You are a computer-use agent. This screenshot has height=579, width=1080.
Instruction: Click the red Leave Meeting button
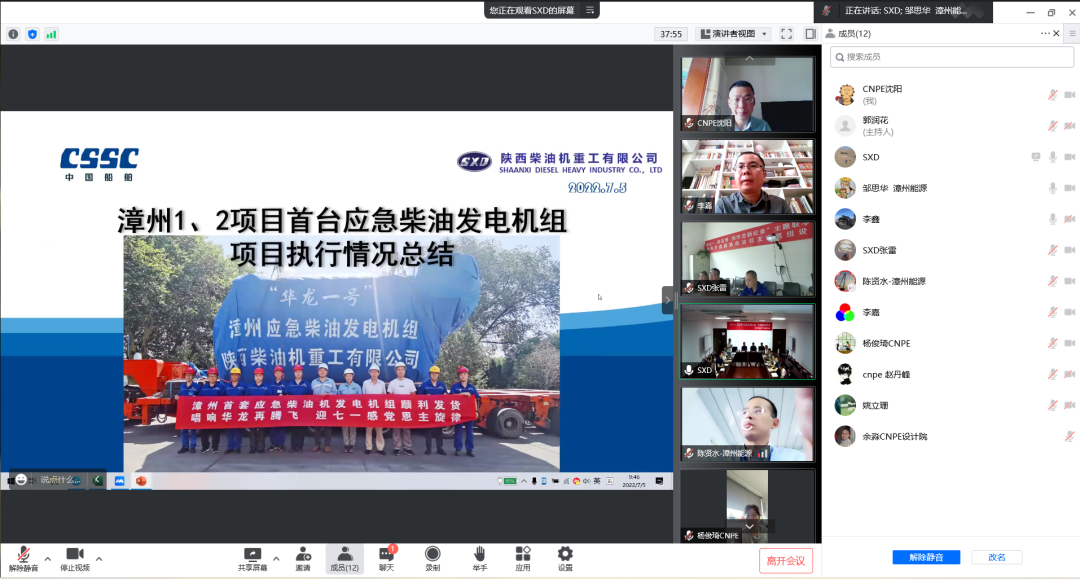click(x=786, y=560)
